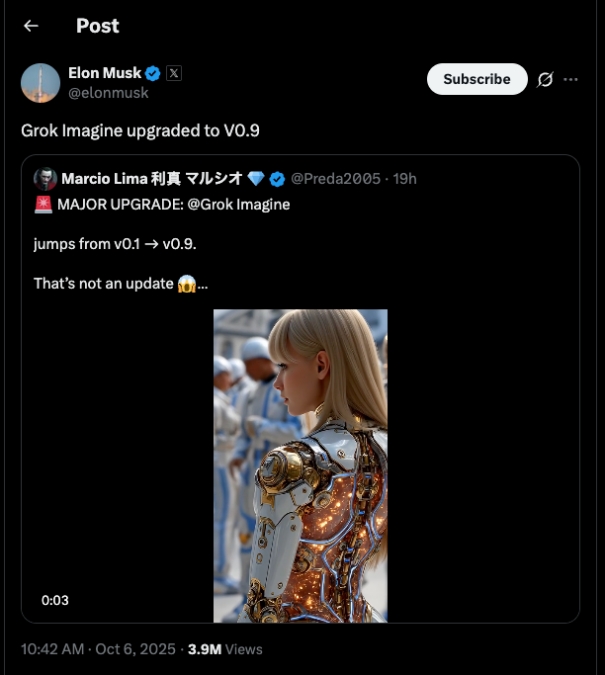Open the three-dot more options menu
605x675 pixels.
[571, 80]
